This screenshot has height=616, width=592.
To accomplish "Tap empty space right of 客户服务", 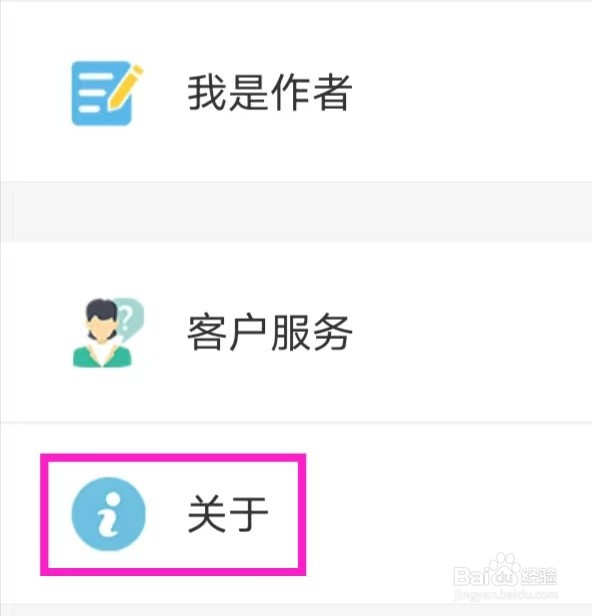I will point(471,333).
